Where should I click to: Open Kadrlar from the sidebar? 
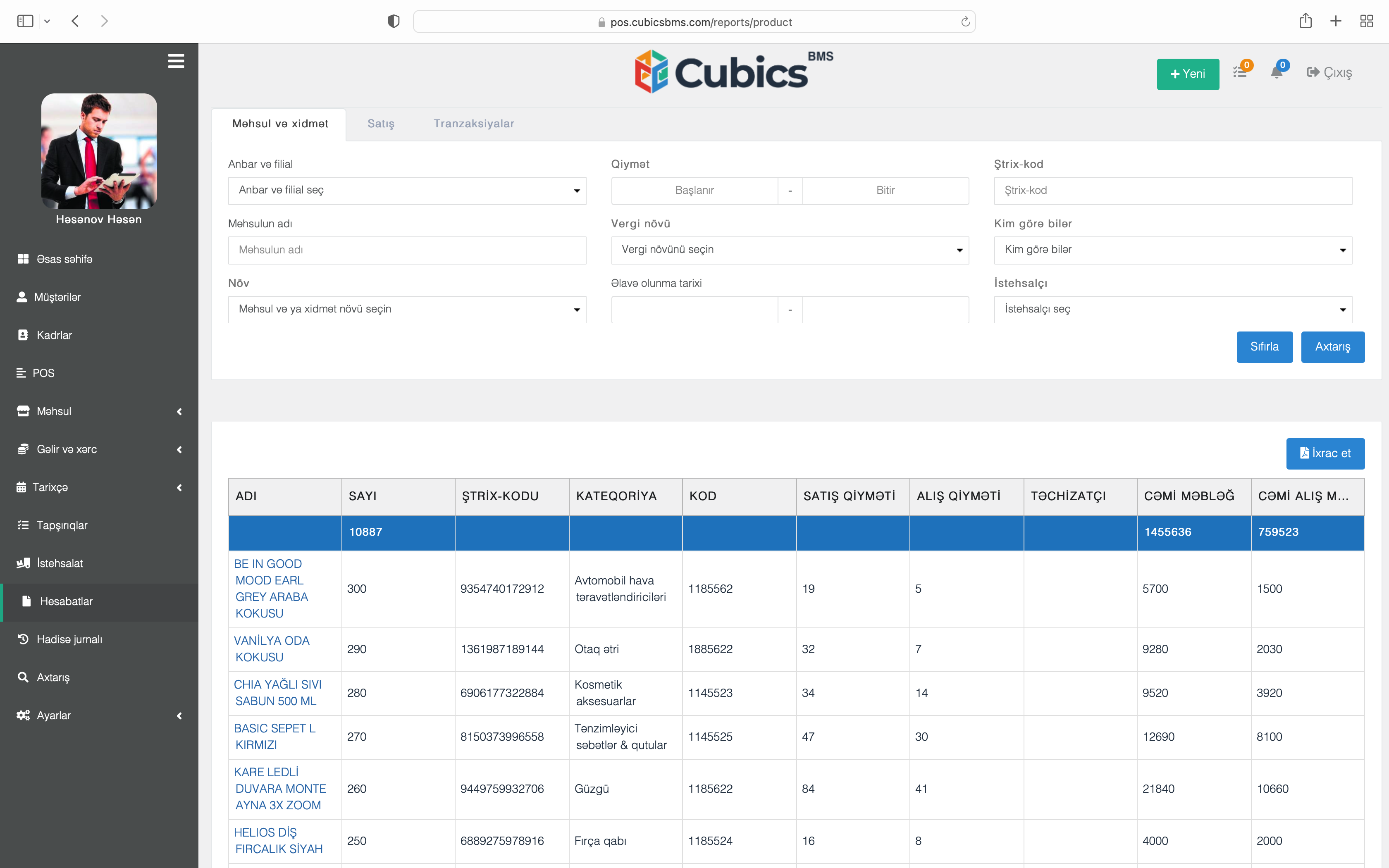[55, 335]
